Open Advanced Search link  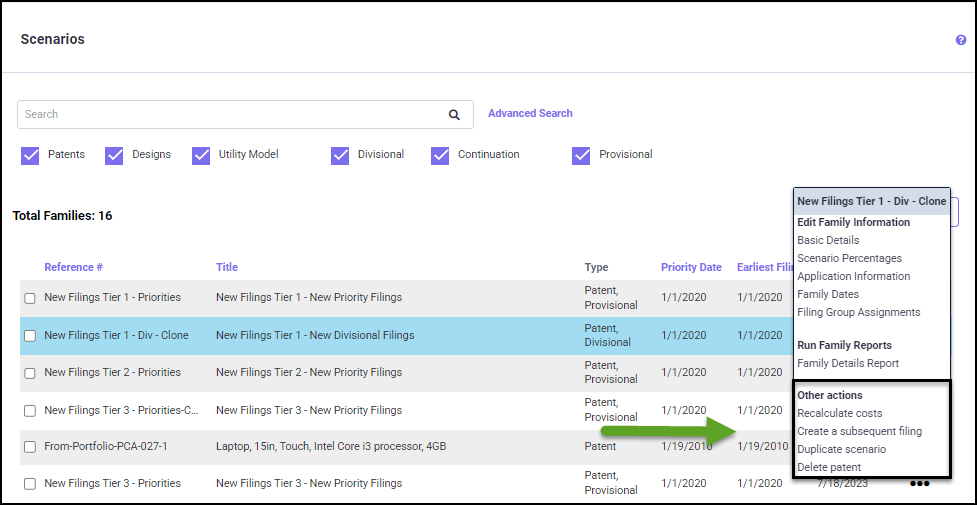(x=530, y=114)
